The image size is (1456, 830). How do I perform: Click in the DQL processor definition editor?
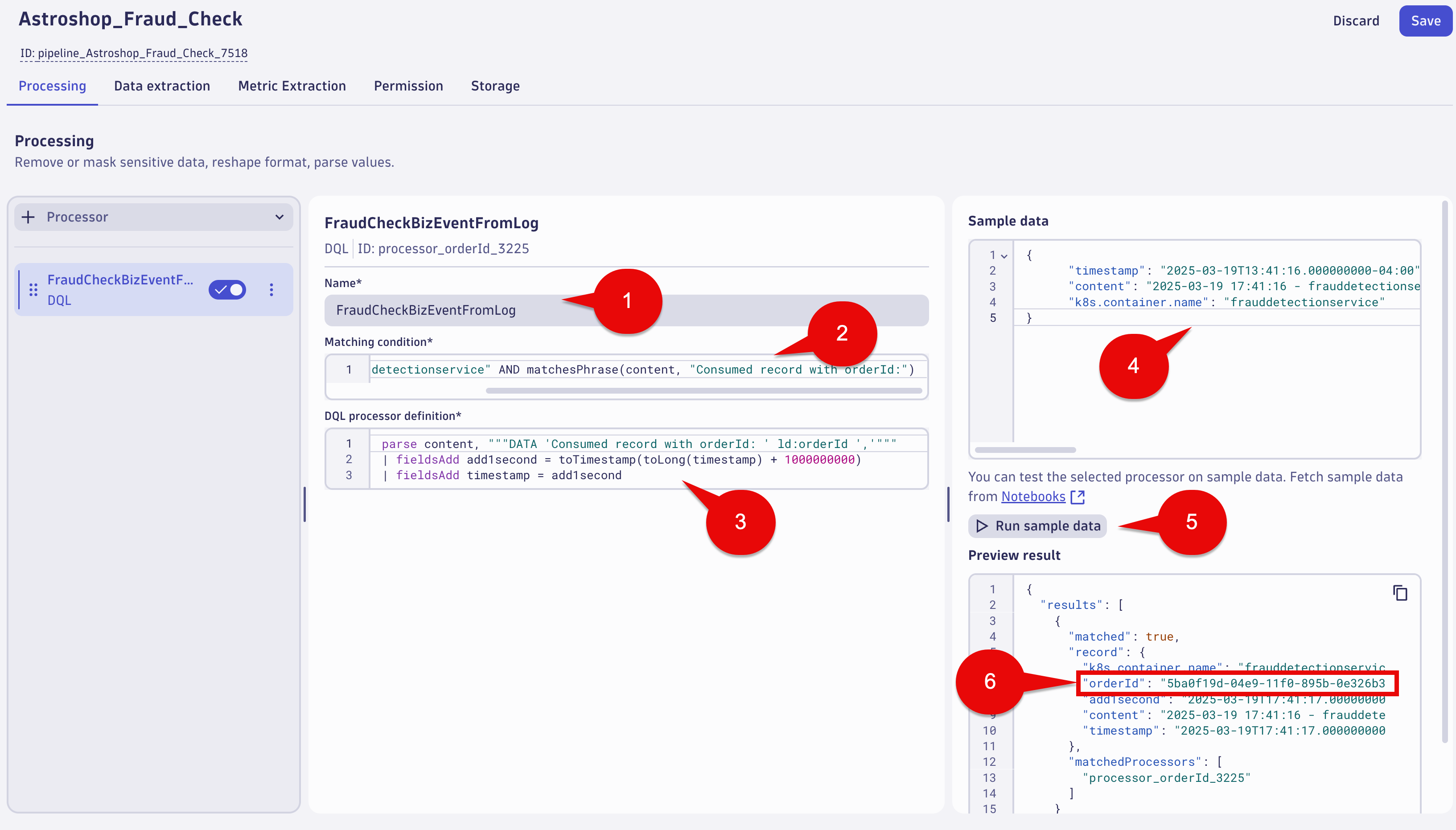(626, 459)
